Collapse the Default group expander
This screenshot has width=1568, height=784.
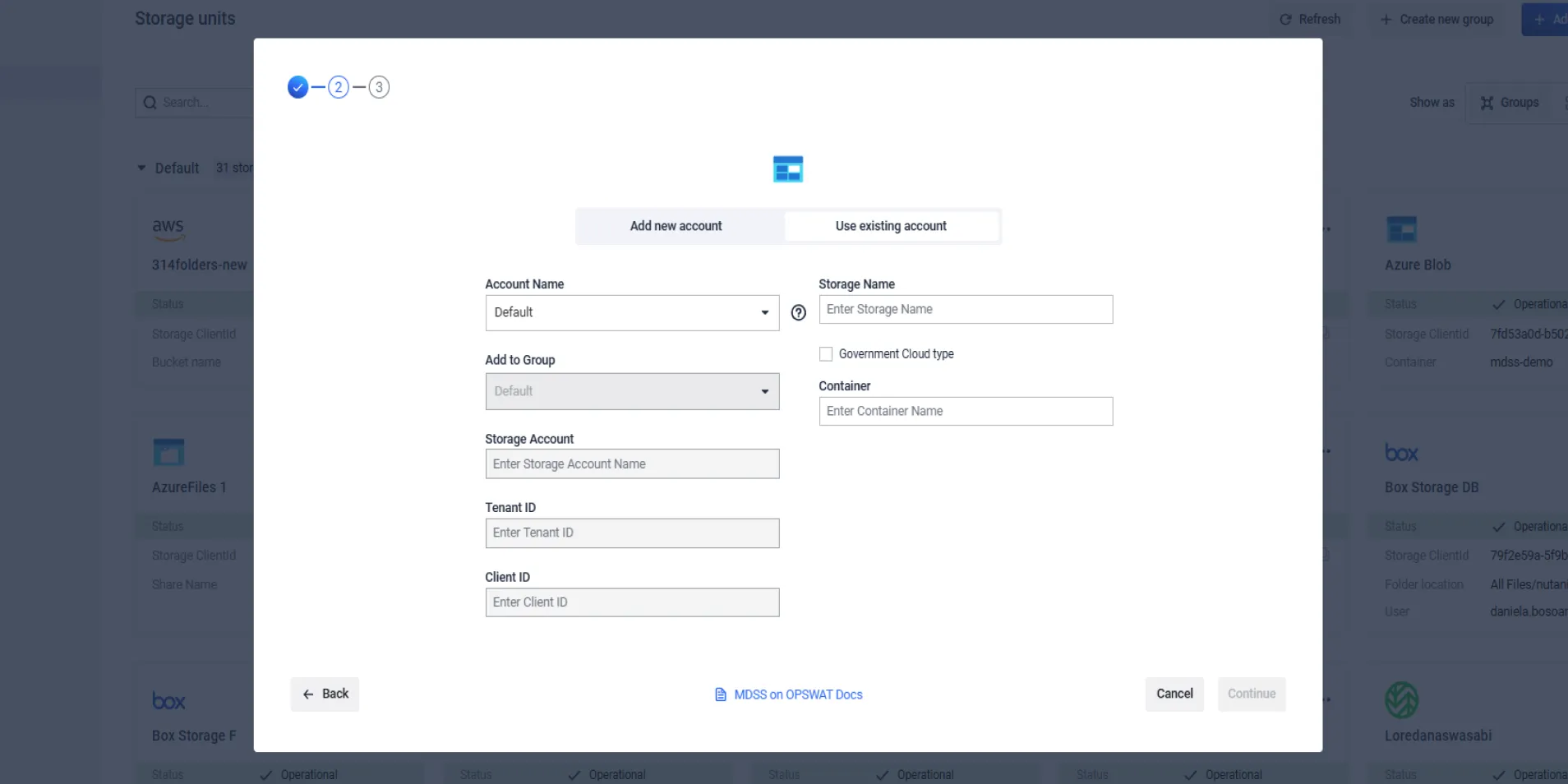[141, 168]
